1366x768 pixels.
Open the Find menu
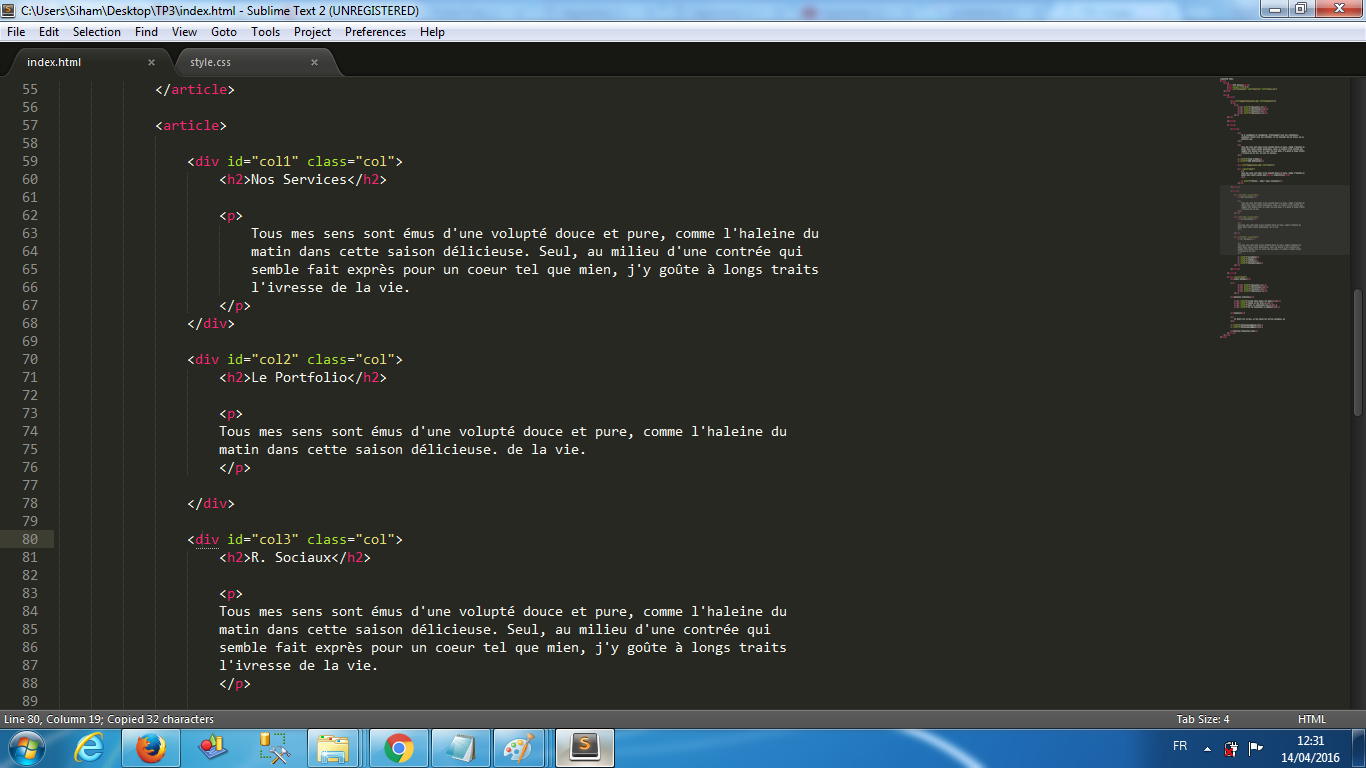[x=146, y=31]
